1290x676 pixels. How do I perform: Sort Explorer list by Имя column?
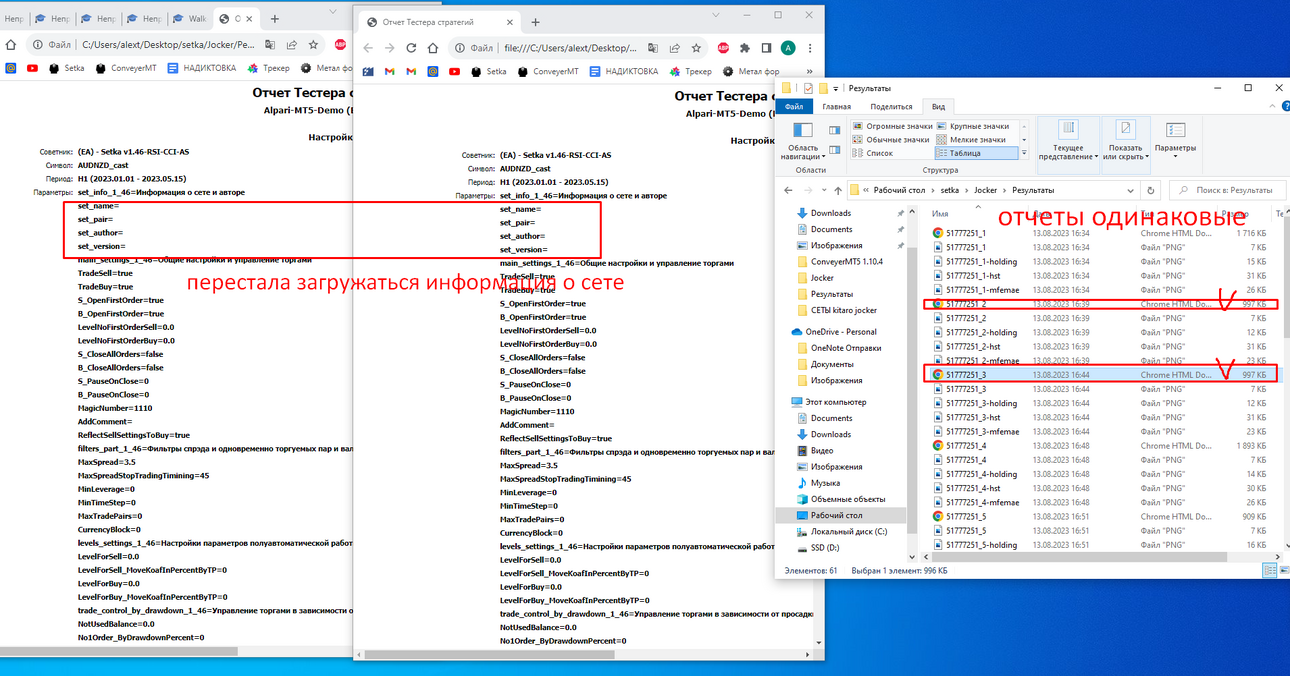(940, 214)
